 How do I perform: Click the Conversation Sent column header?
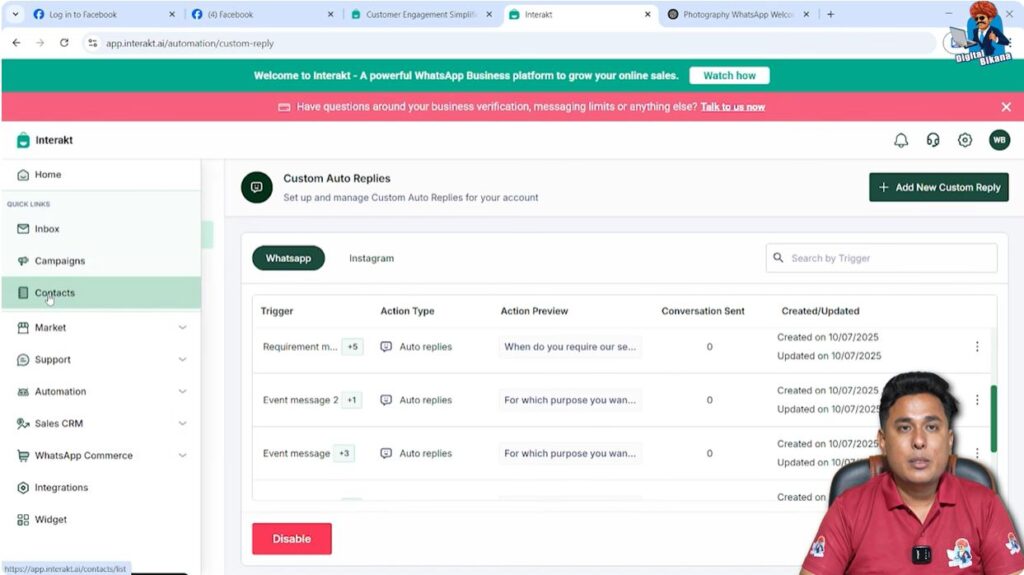click(703, 311)
